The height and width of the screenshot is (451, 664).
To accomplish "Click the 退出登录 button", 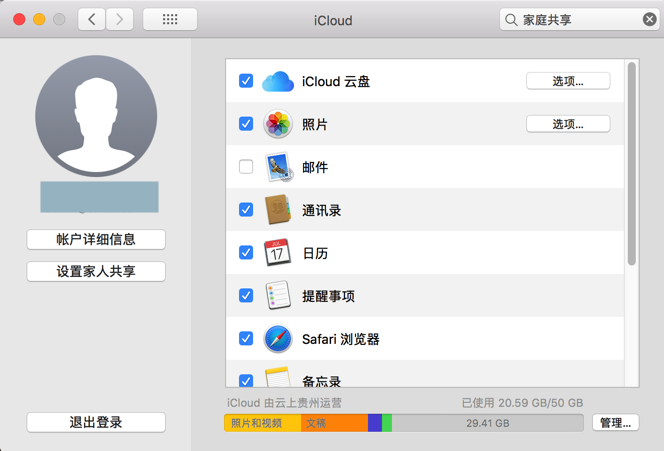I will coord(96,423).
